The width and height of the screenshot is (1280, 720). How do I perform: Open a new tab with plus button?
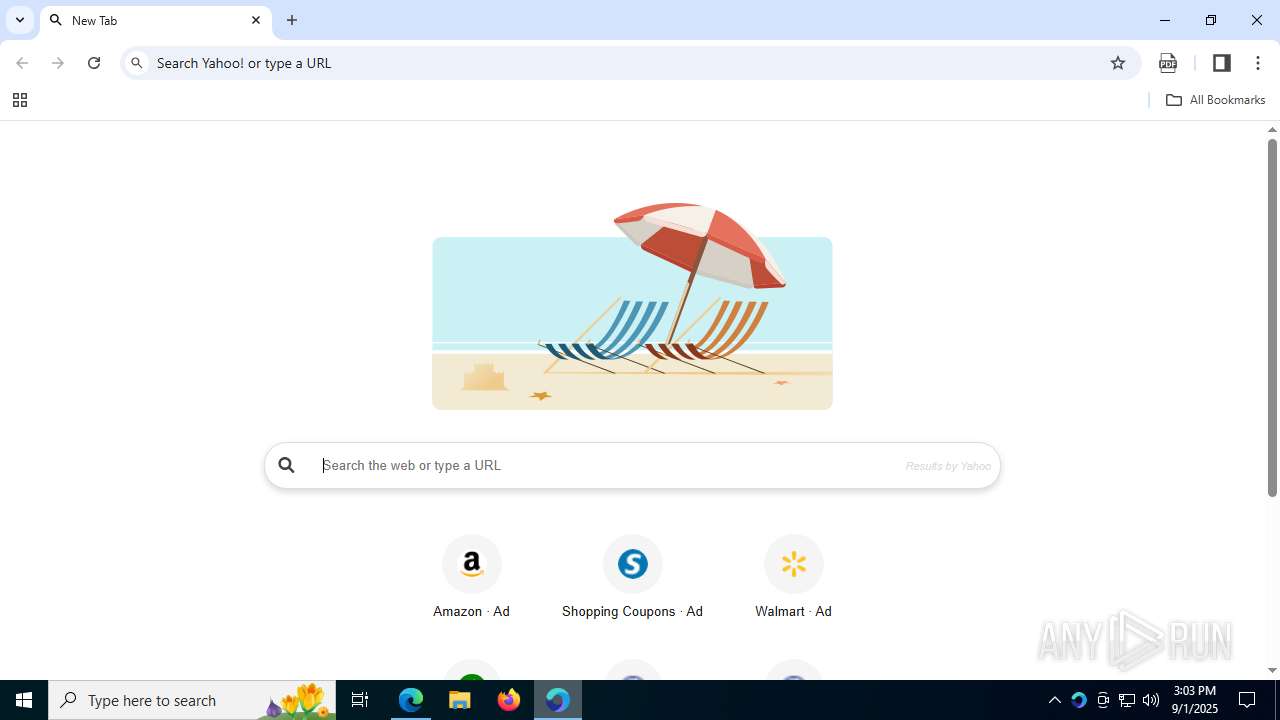pos(292,20)
